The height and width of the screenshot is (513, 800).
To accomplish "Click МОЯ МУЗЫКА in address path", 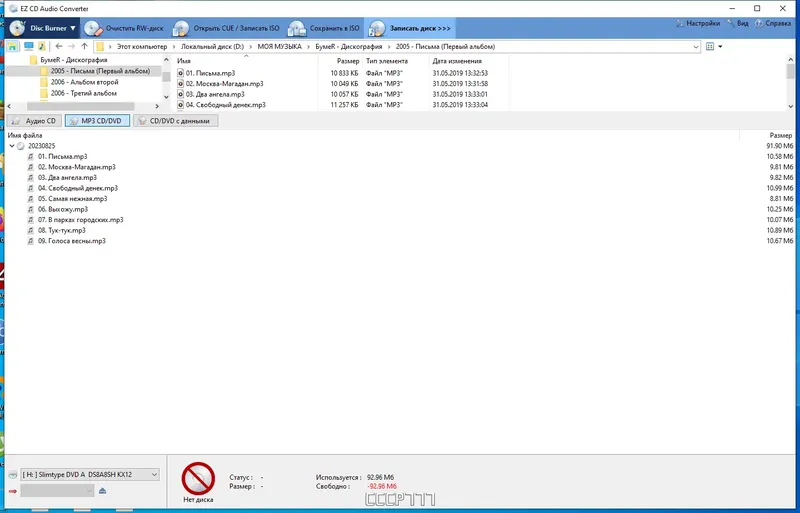I will (280, 46).
